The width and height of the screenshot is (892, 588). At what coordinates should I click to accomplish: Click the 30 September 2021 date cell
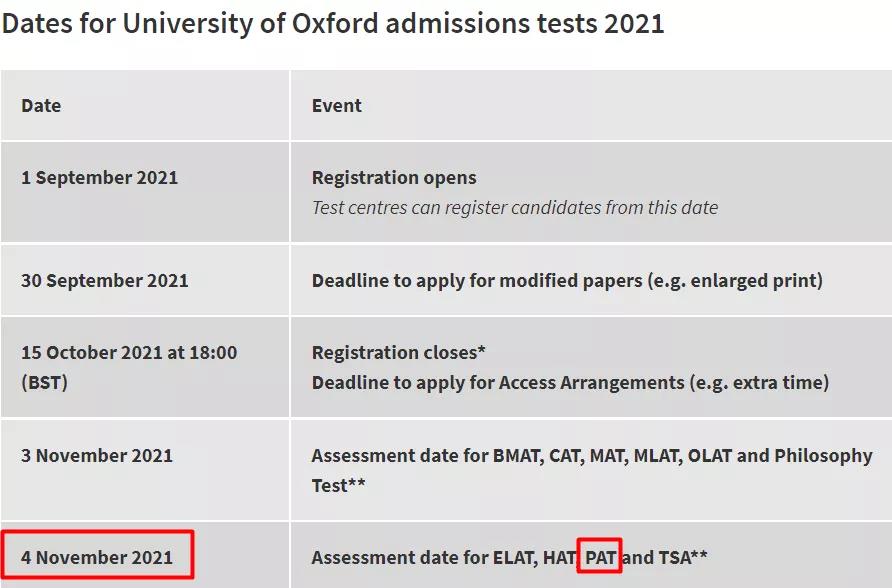coord(105,280)
